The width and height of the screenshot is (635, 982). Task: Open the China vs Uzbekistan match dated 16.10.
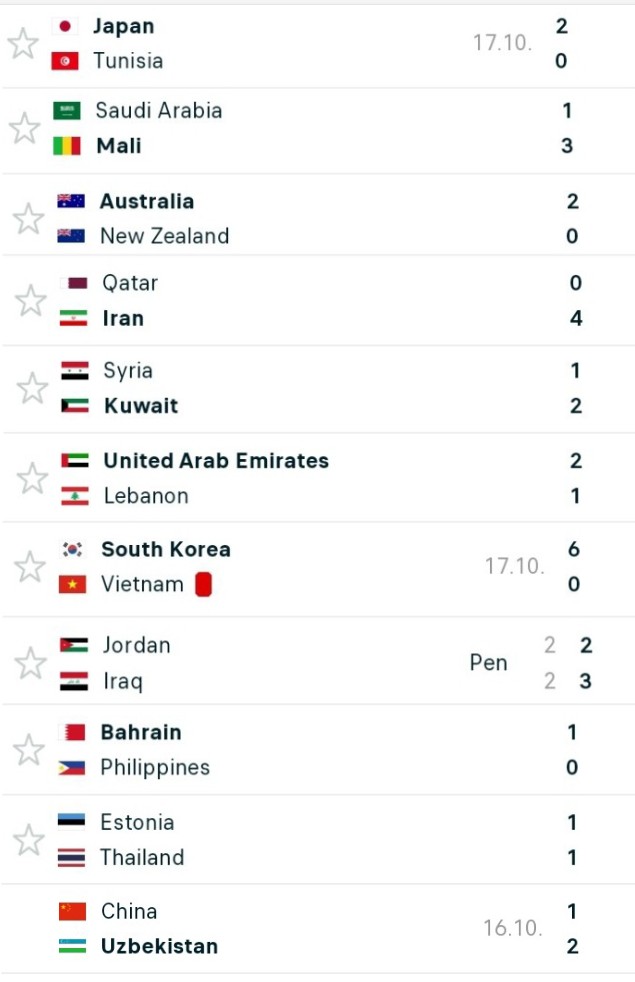[x=318, y=929]
